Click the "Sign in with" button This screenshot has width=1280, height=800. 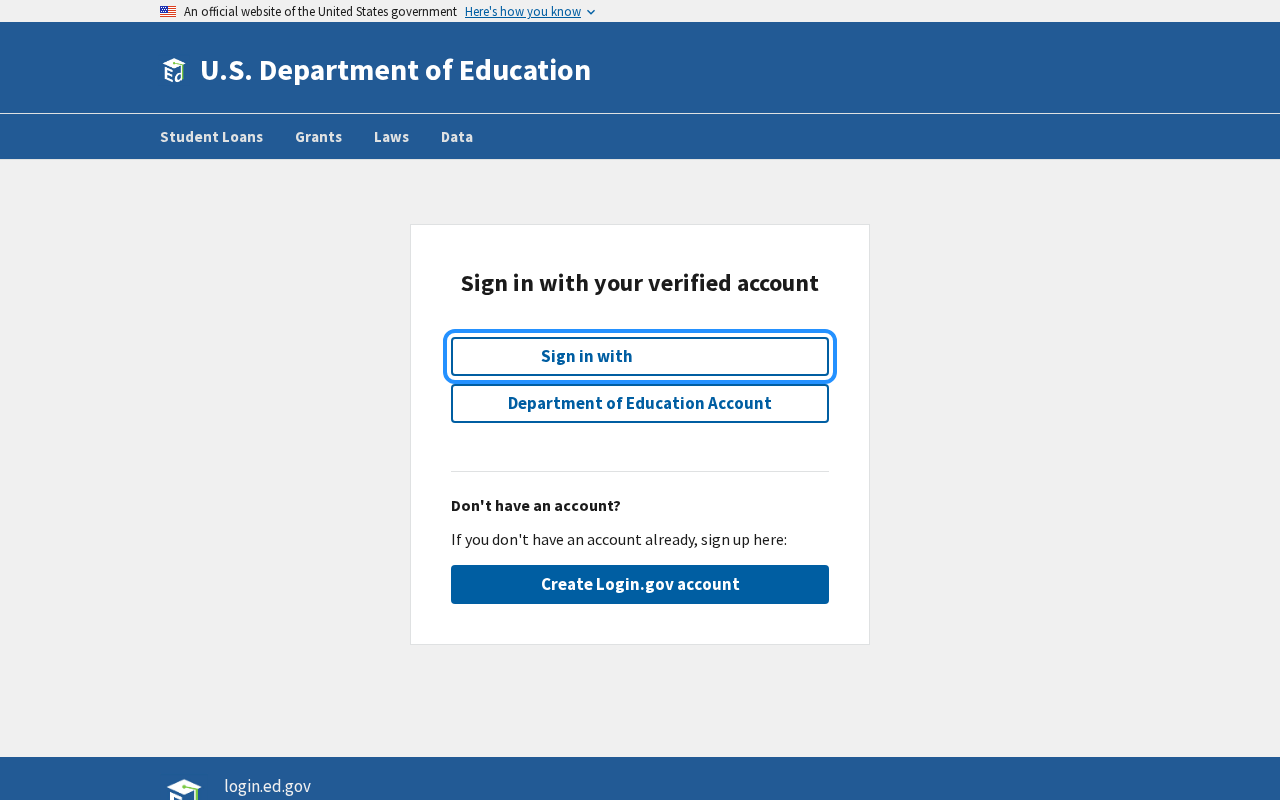pos(640,357)
